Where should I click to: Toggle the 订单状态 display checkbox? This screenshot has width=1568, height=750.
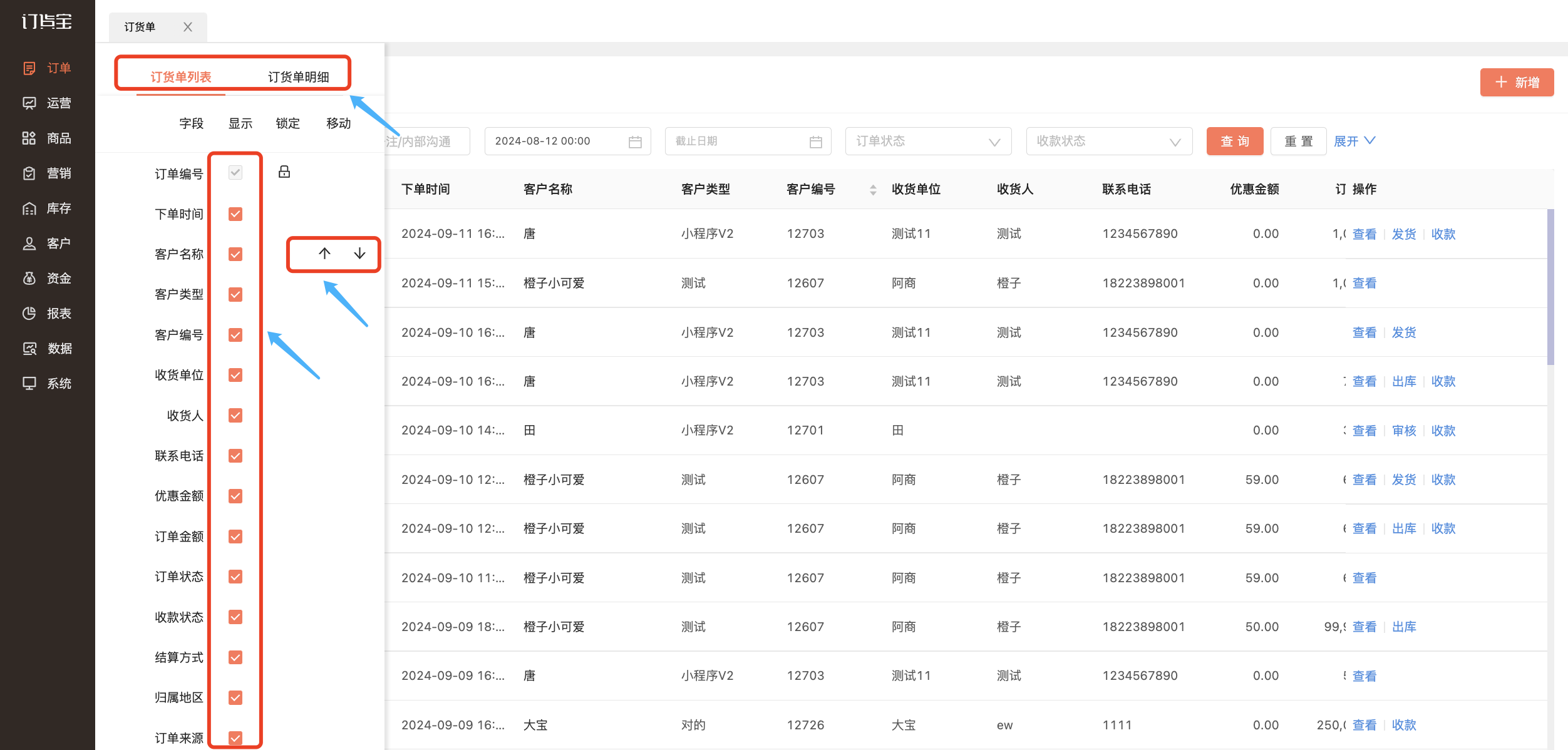(235, 577)
